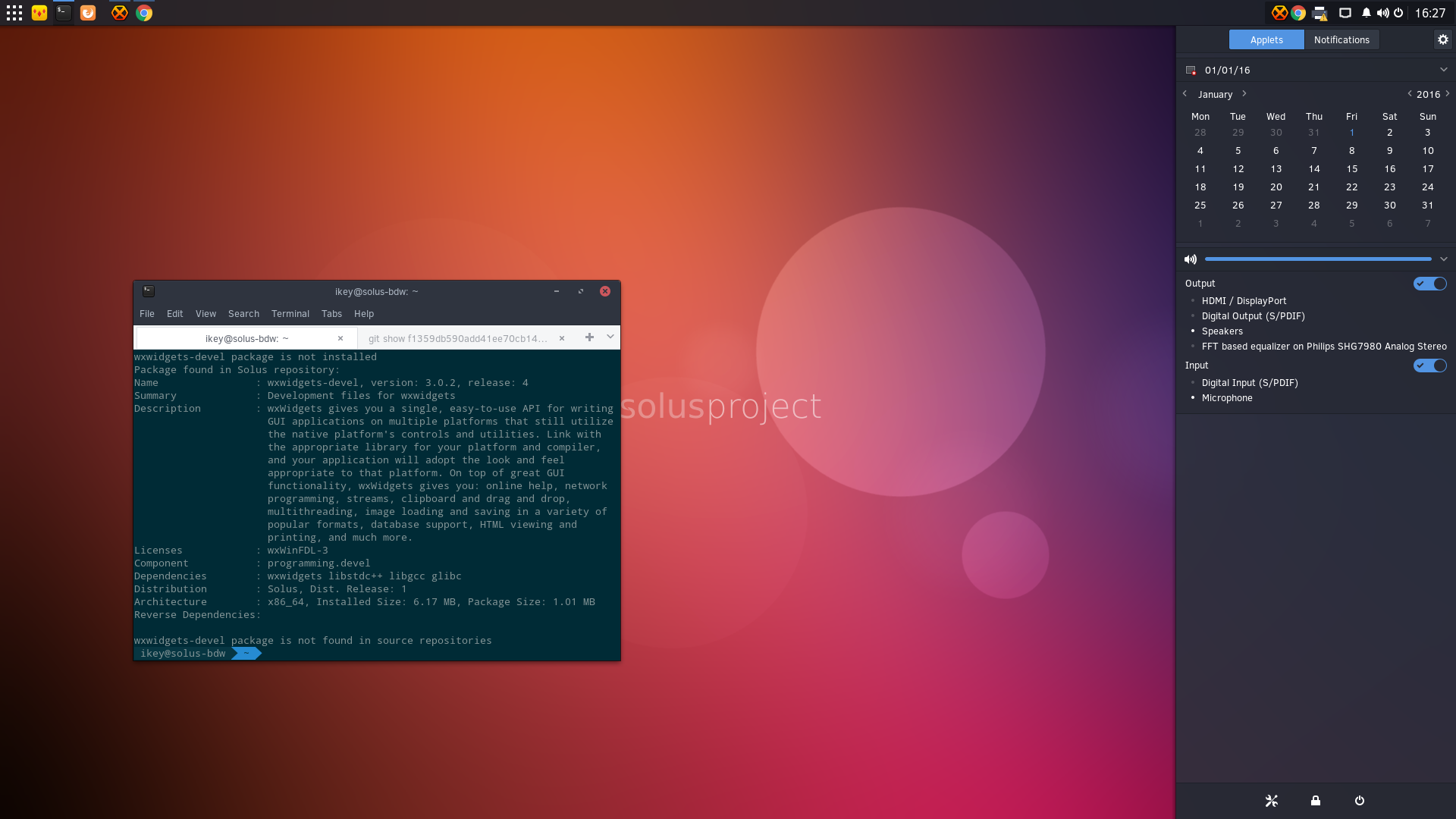Toggle the Input devices switch

coord(1430,366)
